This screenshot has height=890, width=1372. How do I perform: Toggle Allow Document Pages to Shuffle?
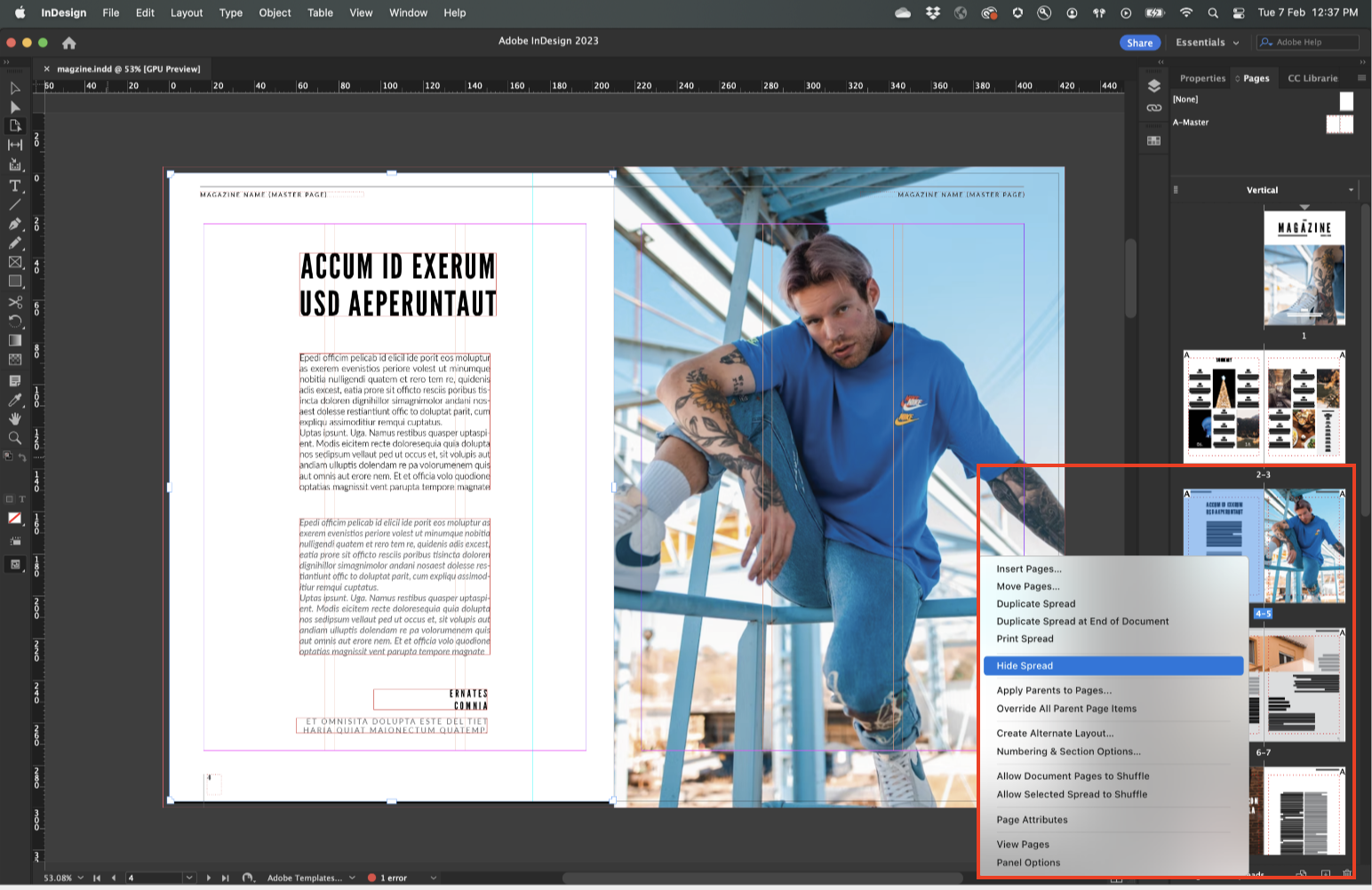[x=1073, y=775]
